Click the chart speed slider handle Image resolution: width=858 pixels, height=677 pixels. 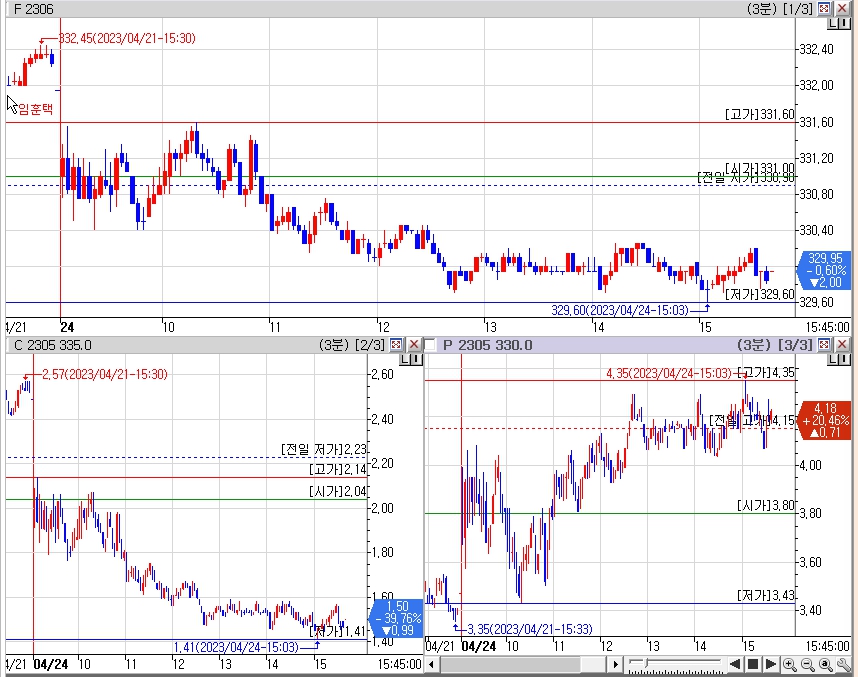click(x=646, y=663)
